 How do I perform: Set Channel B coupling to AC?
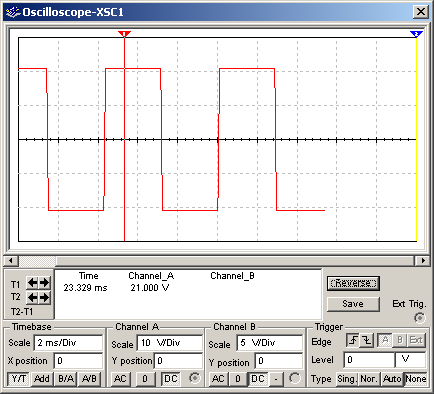tap(218, 379)
